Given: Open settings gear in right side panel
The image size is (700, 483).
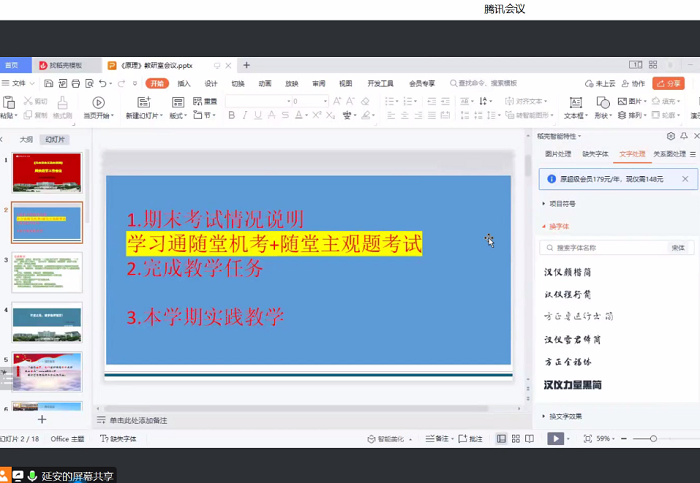Looking at the screenshot, I should [x=671, y=136].
